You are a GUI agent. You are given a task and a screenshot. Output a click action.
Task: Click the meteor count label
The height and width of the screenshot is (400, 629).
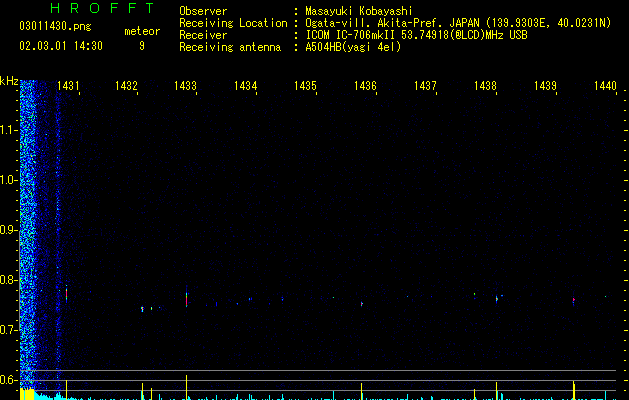point(142,31)
